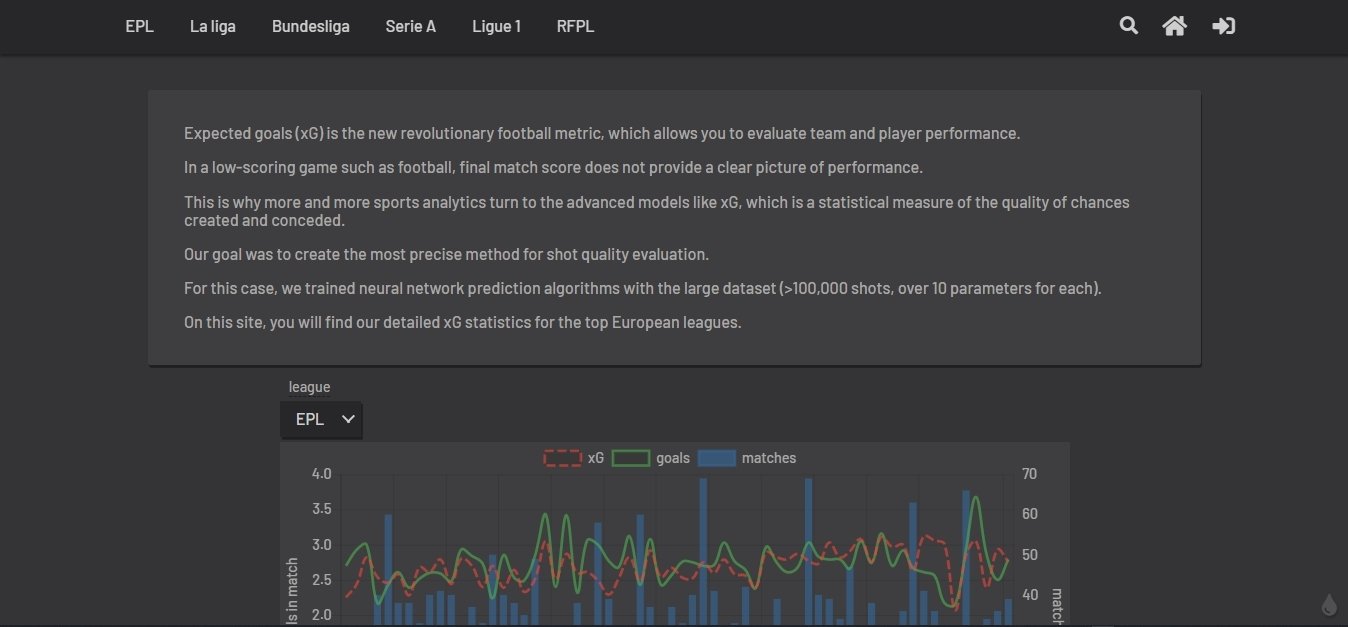Click the red dashed xG legend swatch
The width and height of the screenshot is (1348, 627).
tap(562, 458)
